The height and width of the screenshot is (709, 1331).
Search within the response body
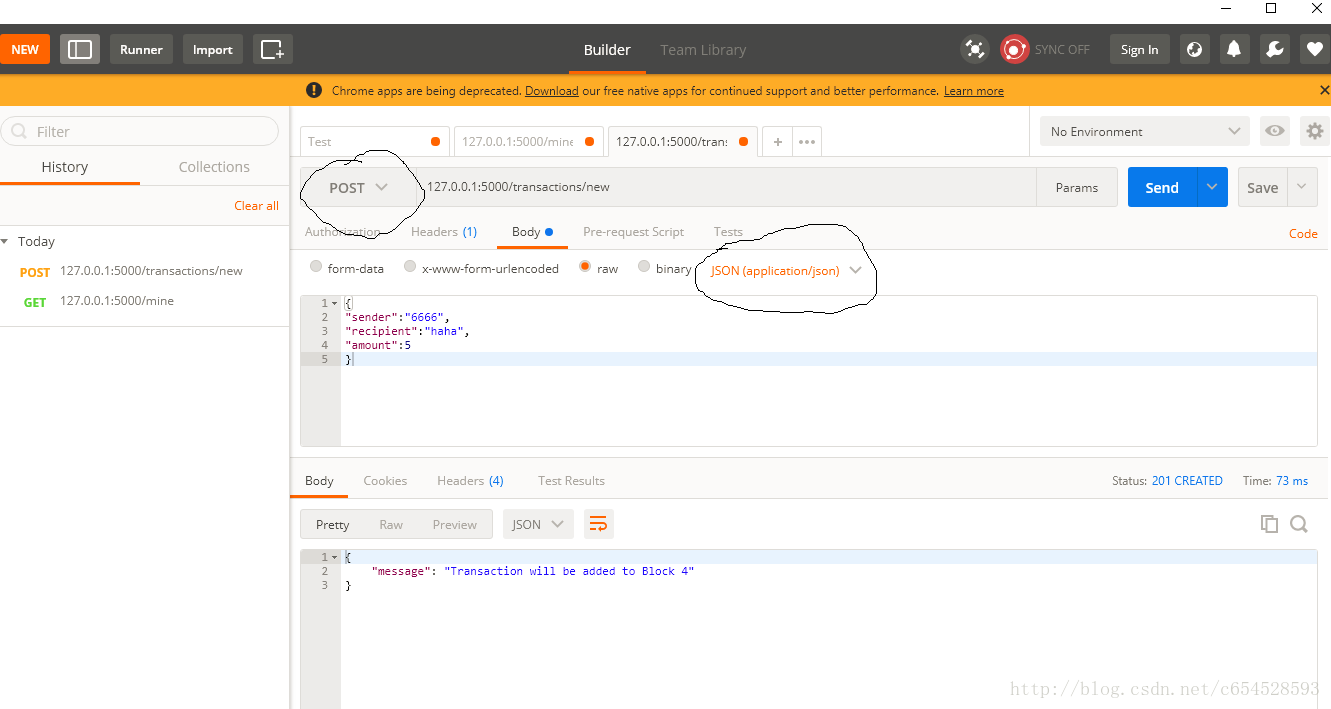click(1299, 524)
